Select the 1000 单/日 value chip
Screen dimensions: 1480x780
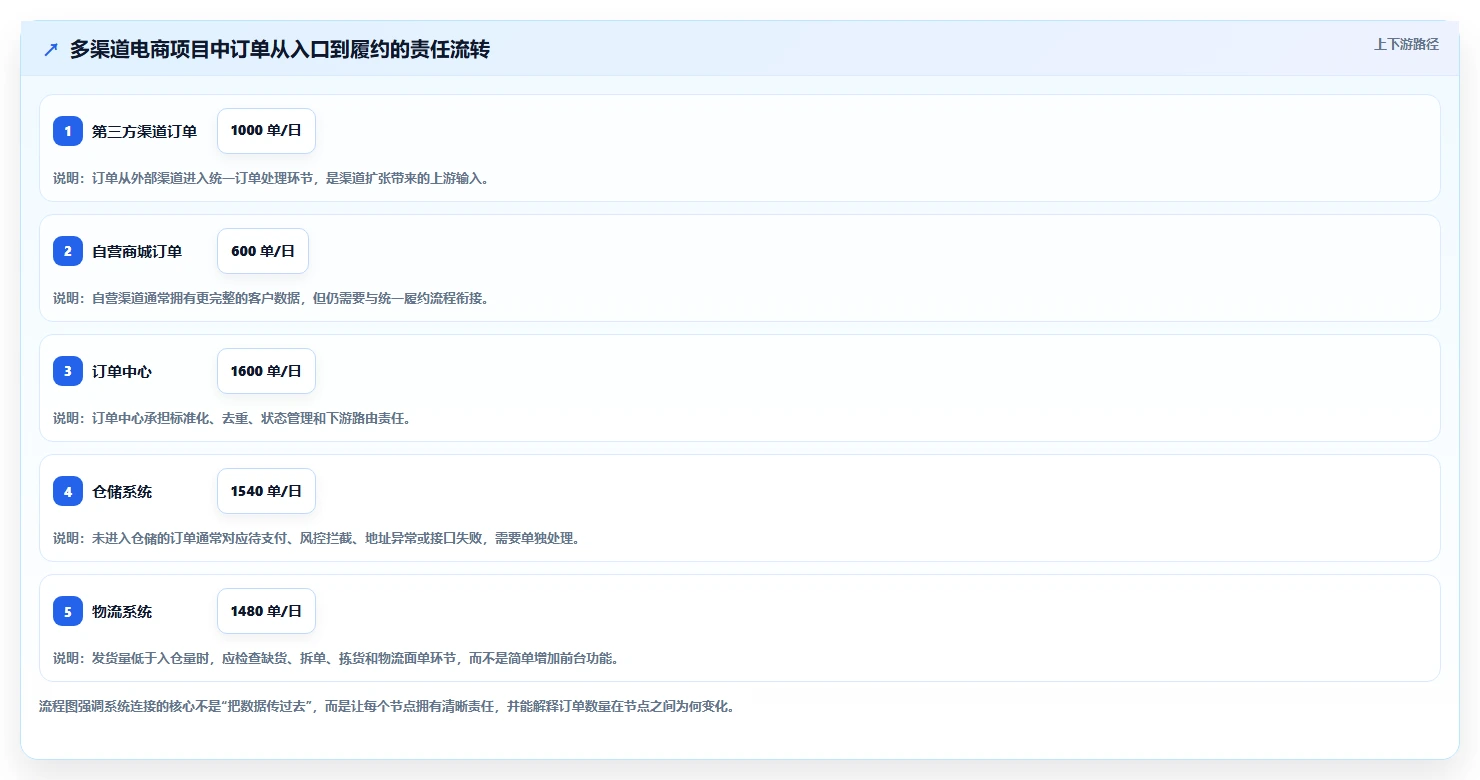pos(266,131)
